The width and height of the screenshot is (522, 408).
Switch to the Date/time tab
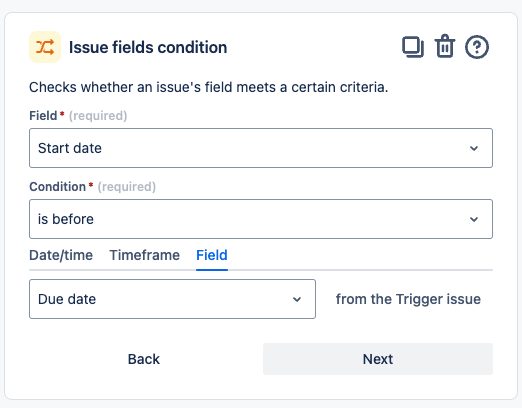tap(61, 255)
